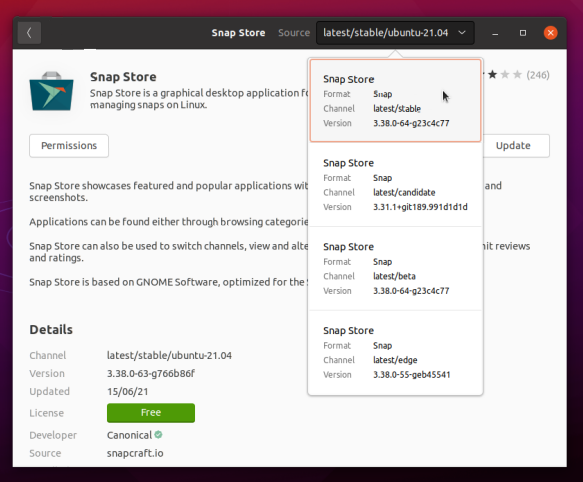Image resolution: width=583 pixels, height=482 pixels.
Task: Go back using the header back arrow
Action: tap(29, 33)
